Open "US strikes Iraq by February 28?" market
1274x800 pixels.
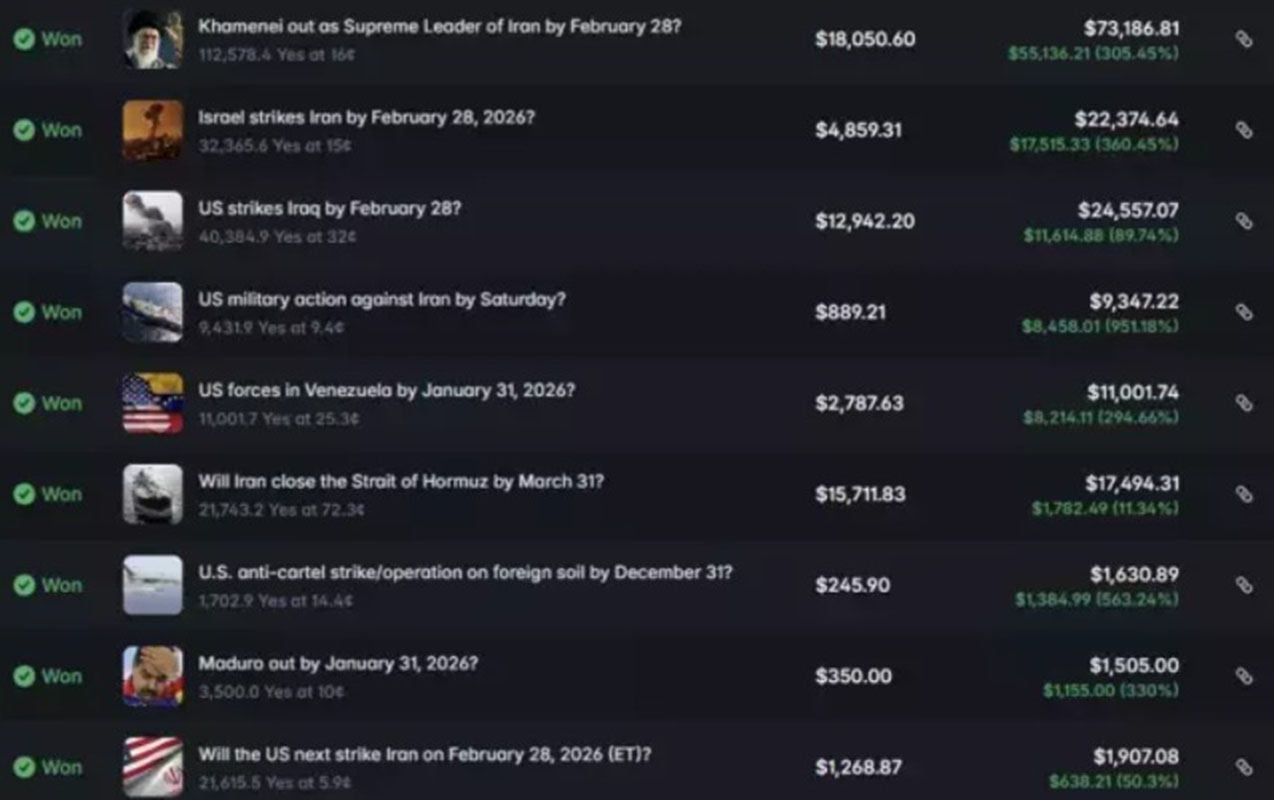(329, 209)
